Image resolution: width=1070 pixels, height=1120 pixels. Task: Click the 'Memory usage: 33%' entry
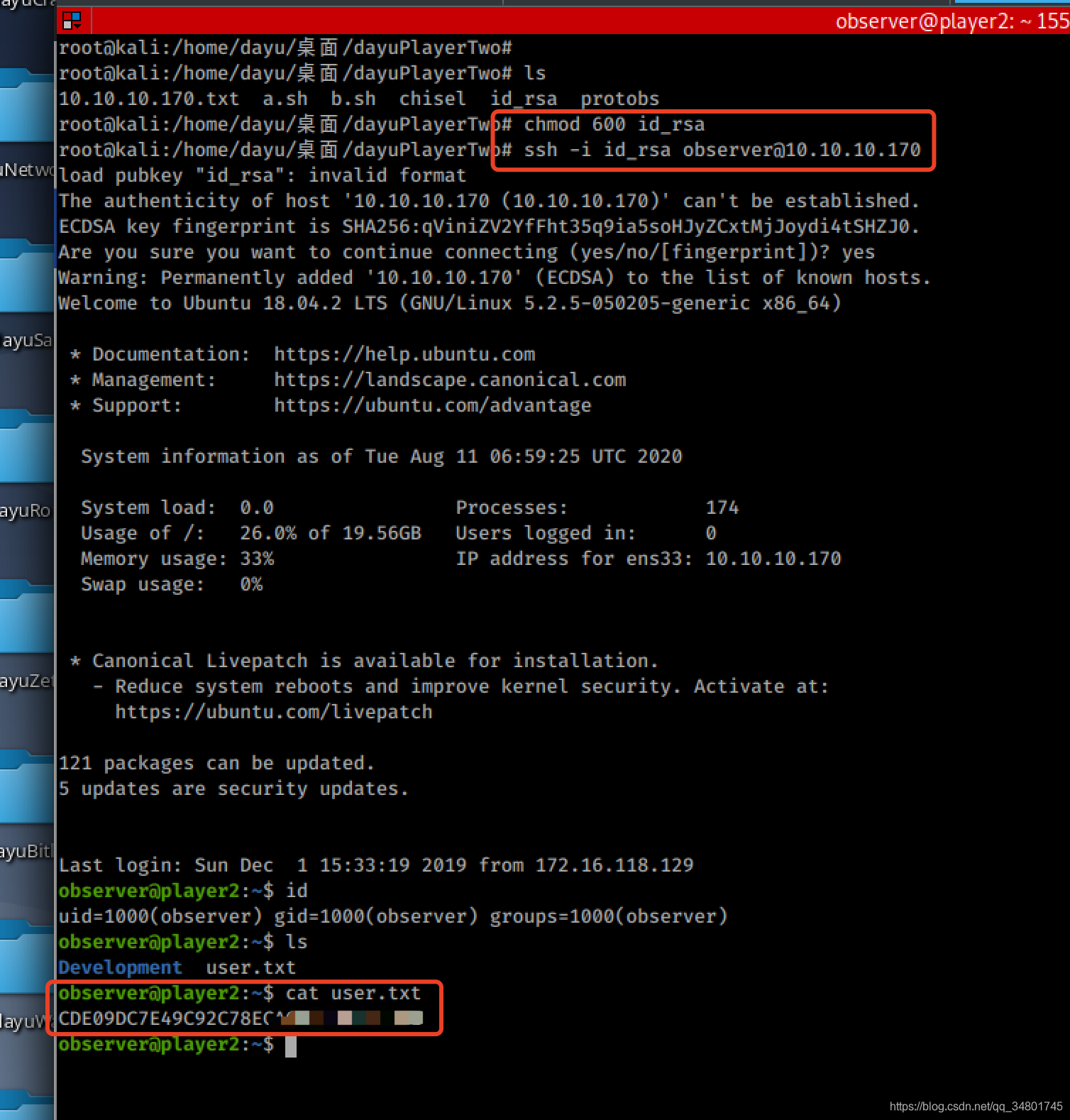[x=177, y=559]
